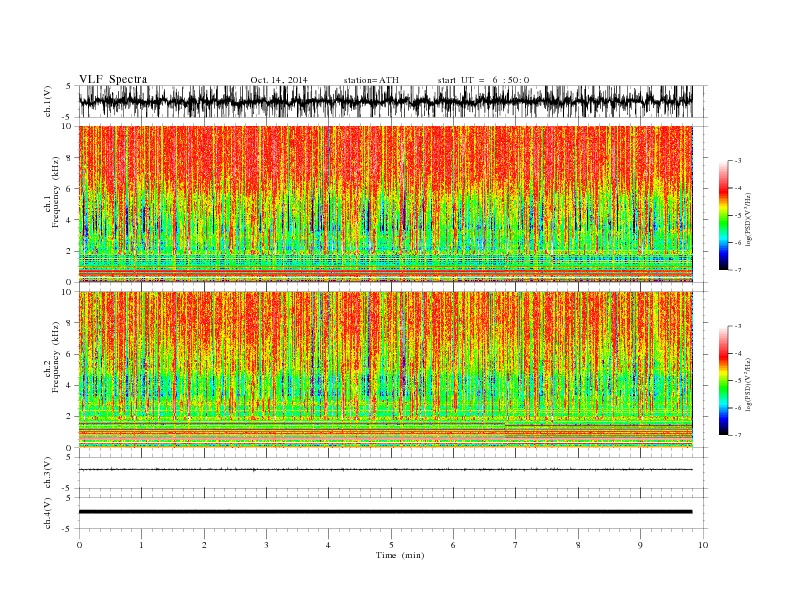Viewport: 792px width, 612px height.
Task: Click ch.1 color bar "-7" tick label
Action: [738, 270]
